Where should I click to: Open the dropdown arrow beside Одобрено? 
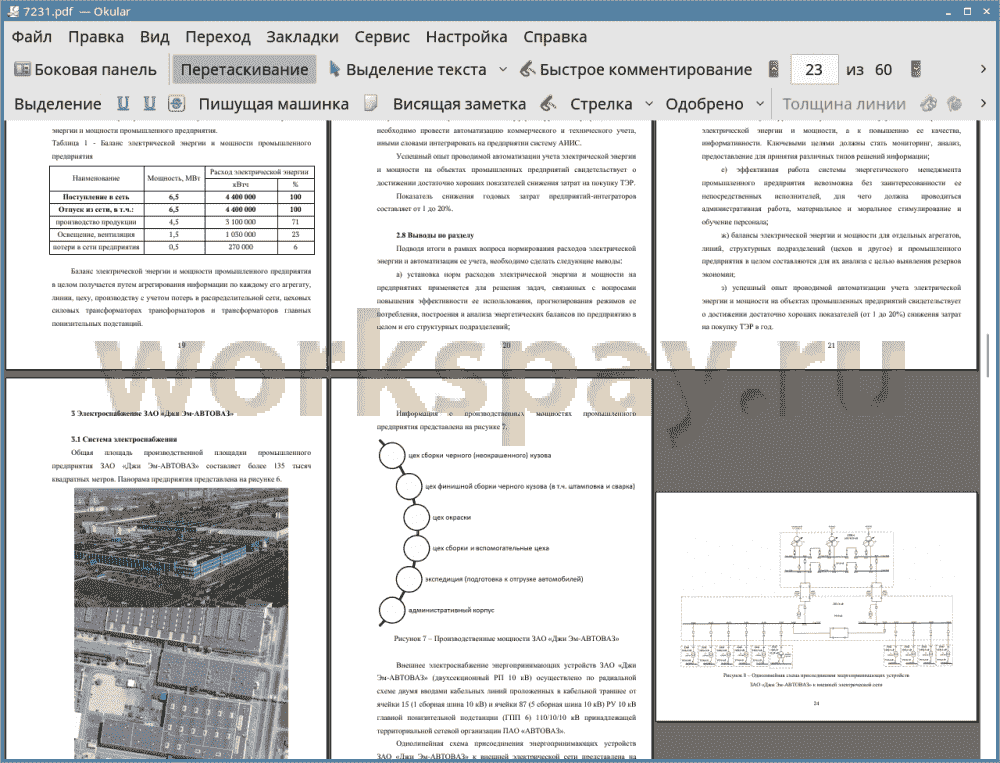coord(760,103)
